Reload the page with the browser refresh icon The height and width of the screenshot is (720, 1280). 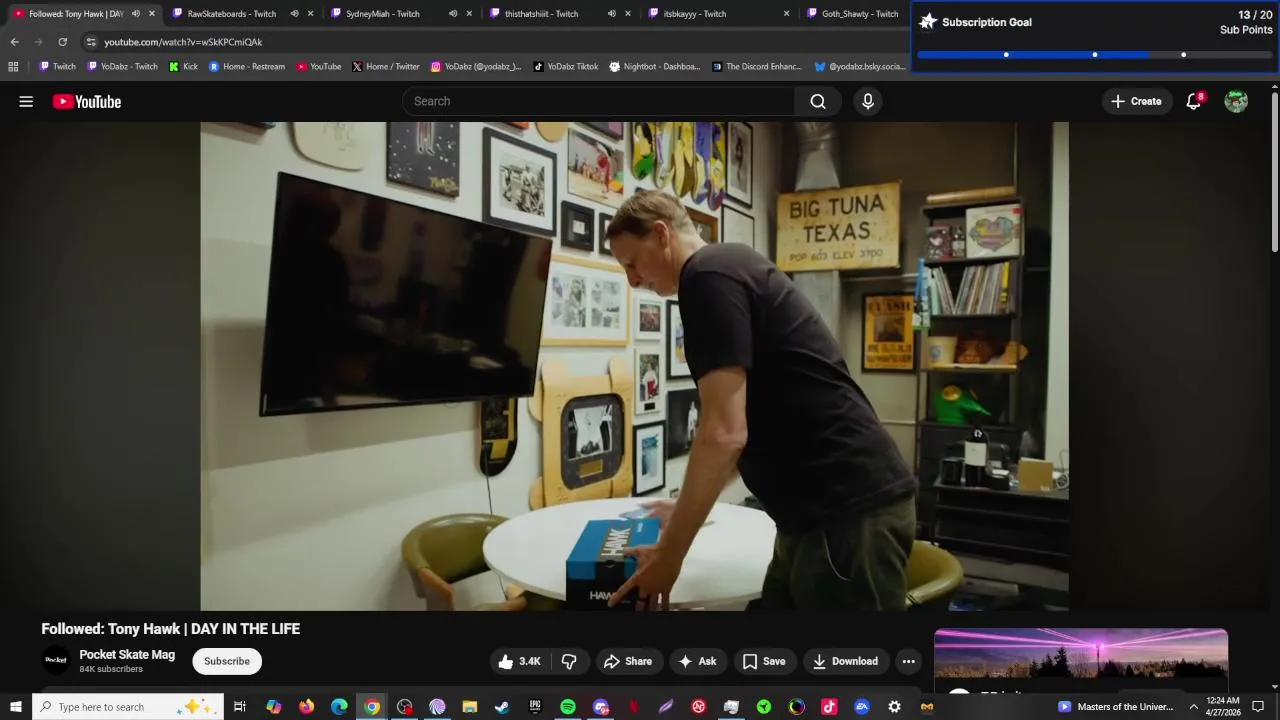point(63,42)
